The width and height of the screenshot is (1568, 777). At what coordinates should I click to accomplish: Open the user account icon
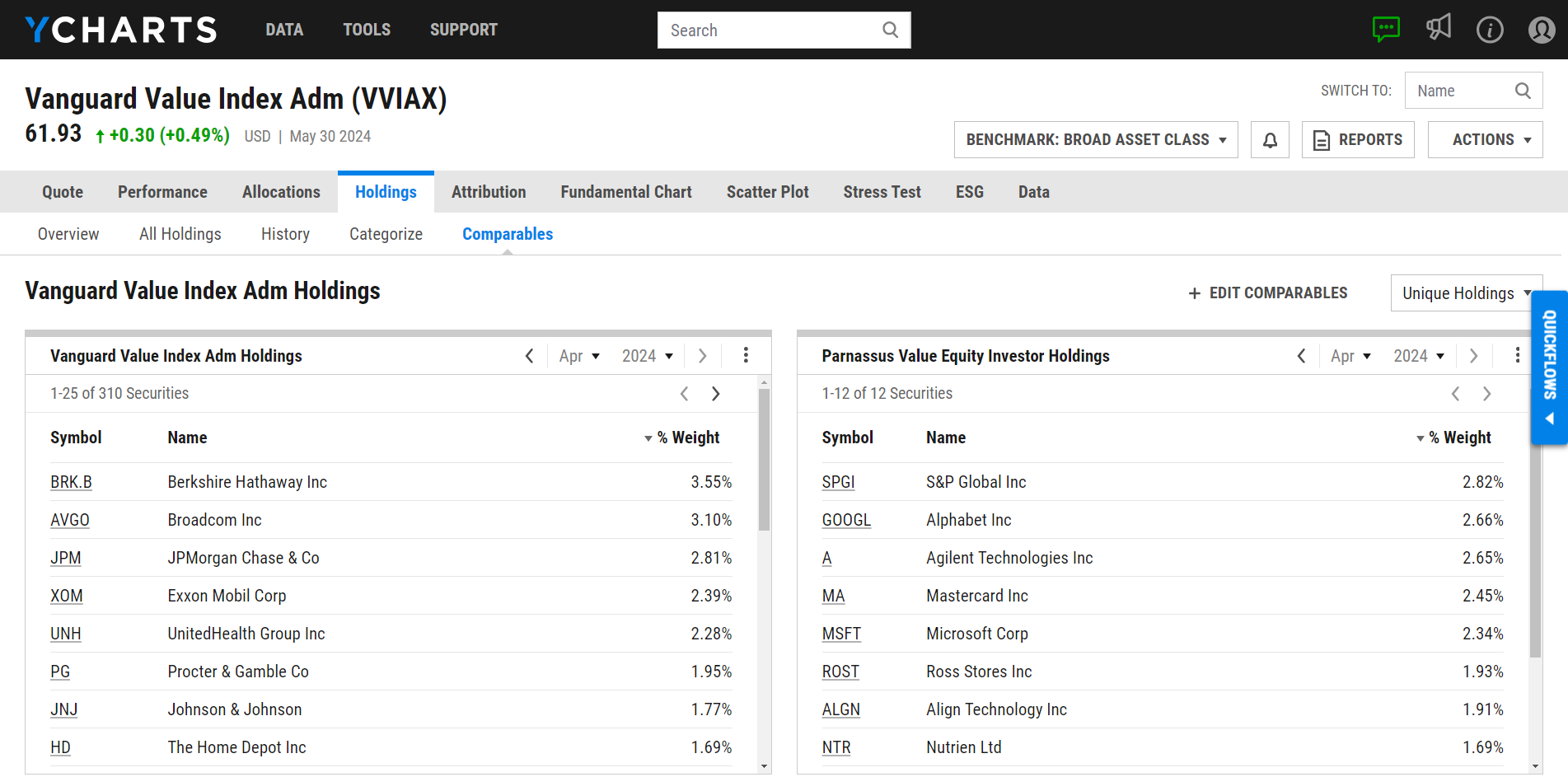tap(1541, 30)
